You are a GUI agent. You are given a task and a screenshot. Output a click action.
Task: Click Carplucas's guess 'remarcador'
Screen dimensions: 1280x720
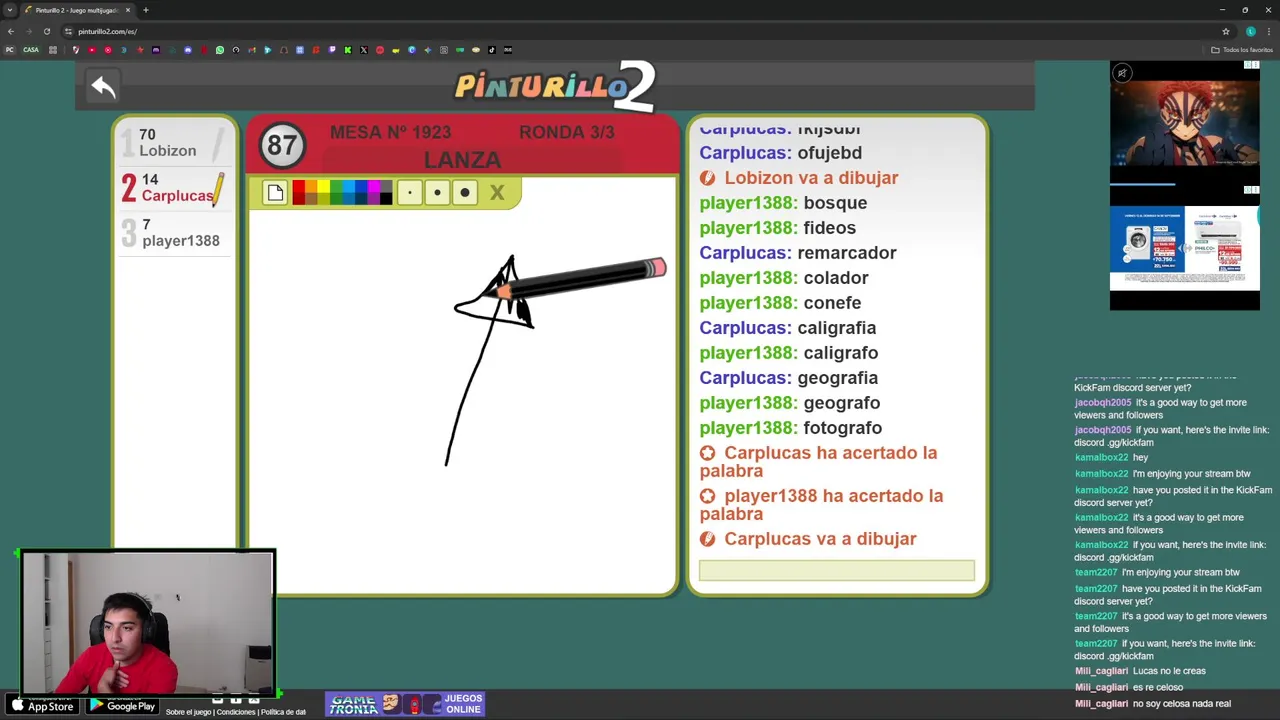click(847, 253)
